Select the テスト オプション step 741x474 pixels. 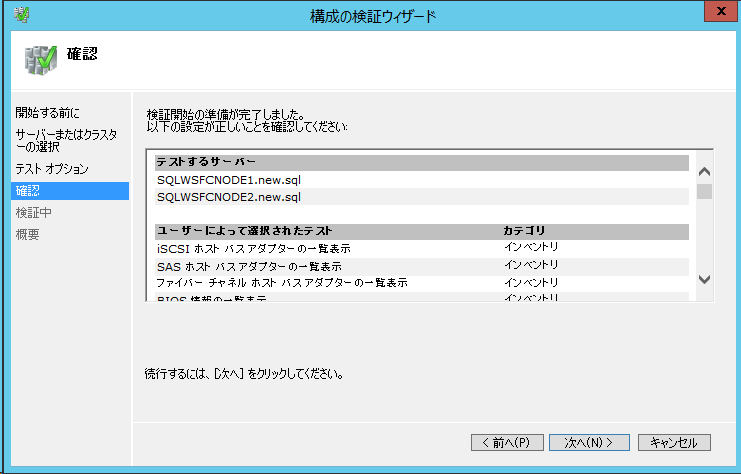pyautogui.click(x=52, y=169)
